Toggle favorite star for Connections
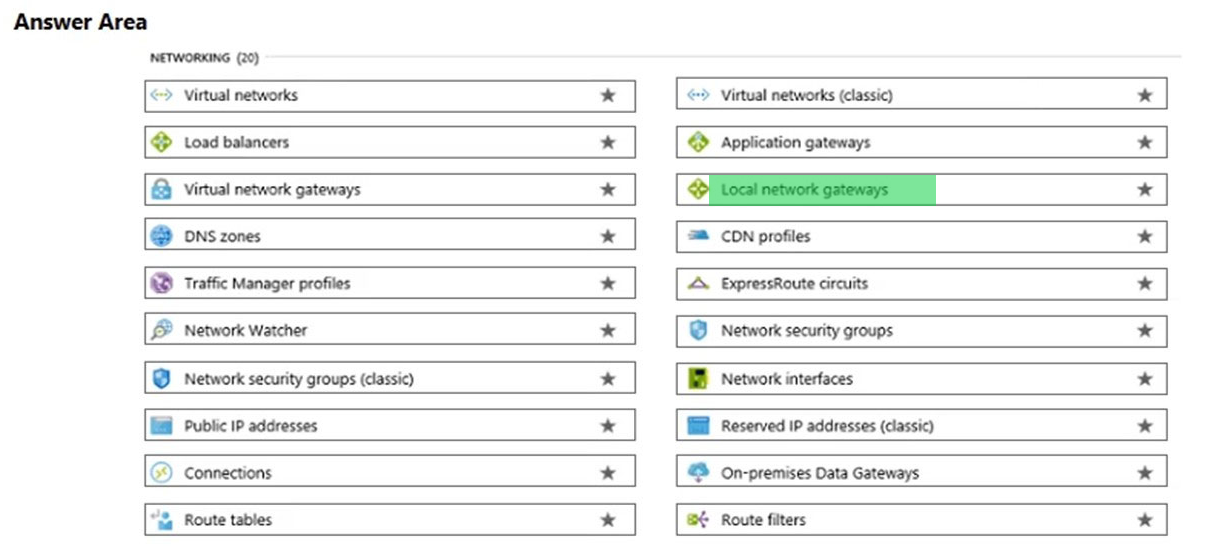This screenshot has width=1220, height=553. click(x=607, y=473)
